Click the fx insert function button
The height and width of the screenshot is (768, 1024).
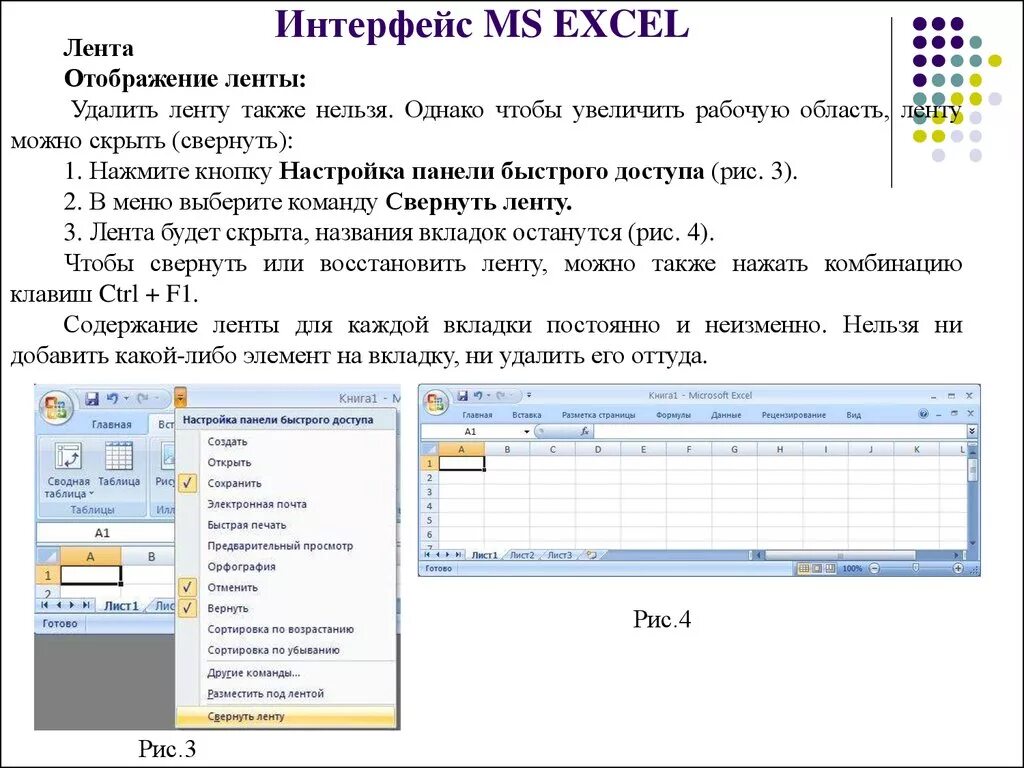584,431
